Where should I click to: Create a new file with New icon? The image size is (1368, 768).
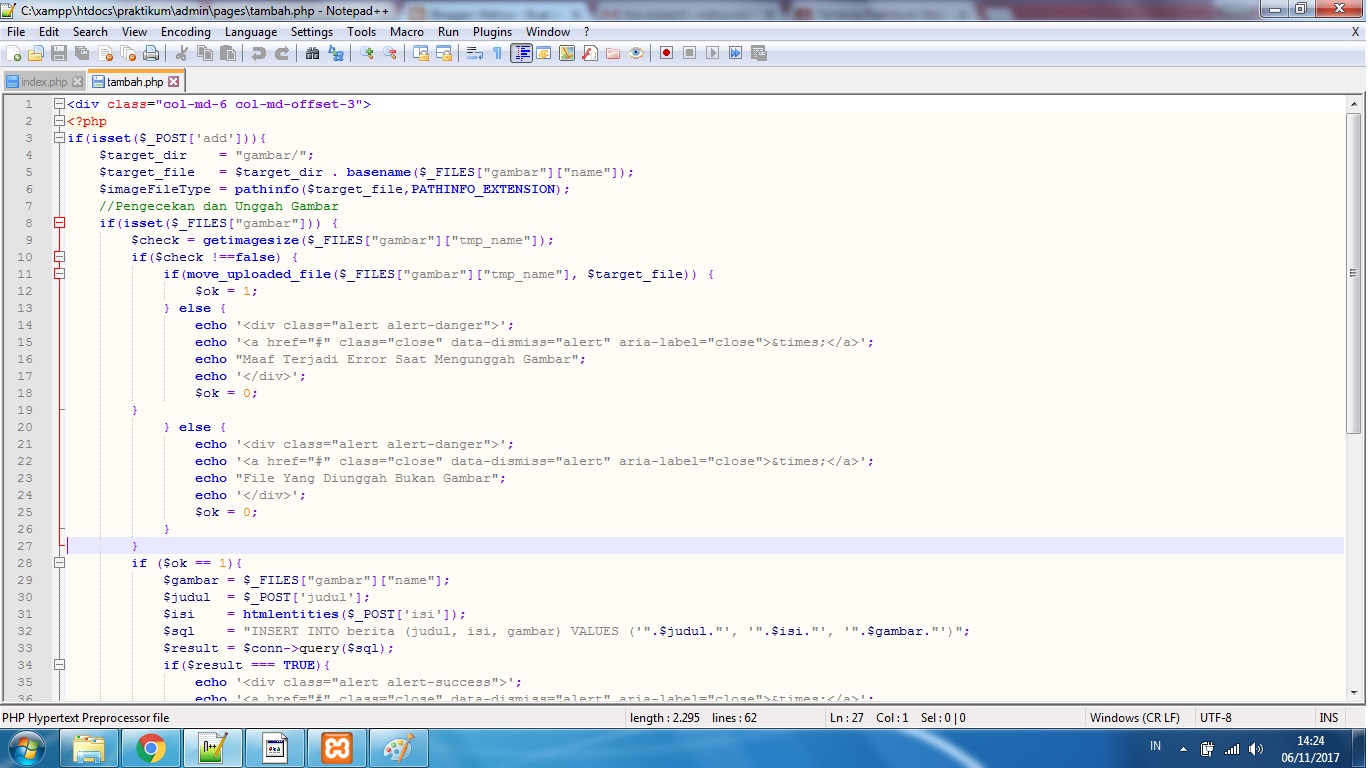[13, 53]
